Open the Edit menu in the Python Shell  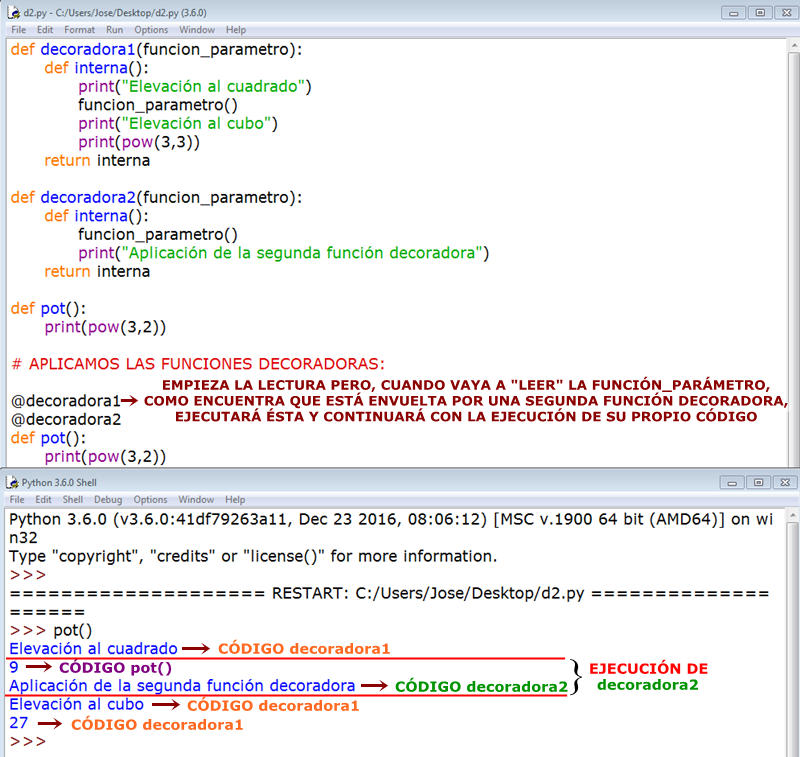[43, 499]
